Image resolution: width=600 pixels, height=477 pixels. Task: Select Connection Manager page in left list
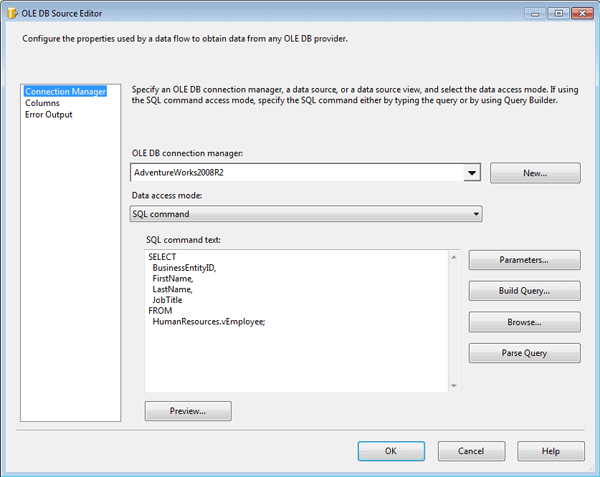[x=65, y=91]
